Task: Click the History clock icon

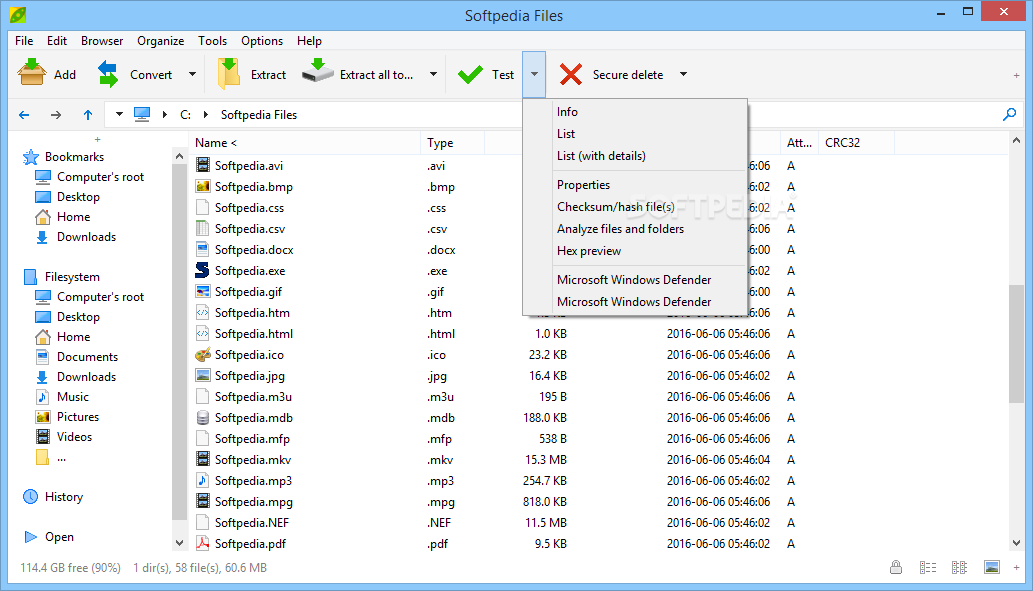Action: (x=30, y=497)
